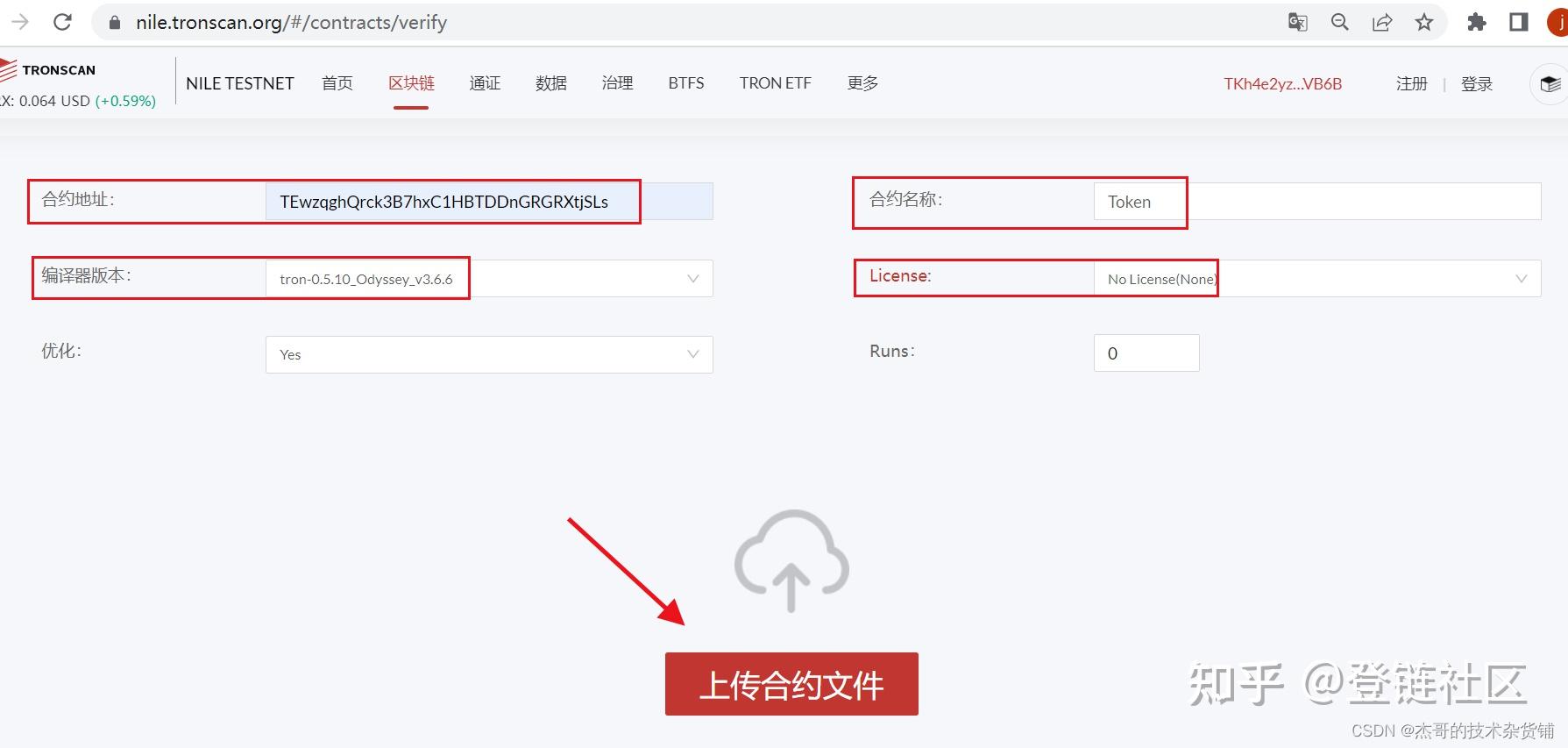The image size is (1568, 748).
Task: Switch network via NILE TESTNET label
Action: [240, 83]
